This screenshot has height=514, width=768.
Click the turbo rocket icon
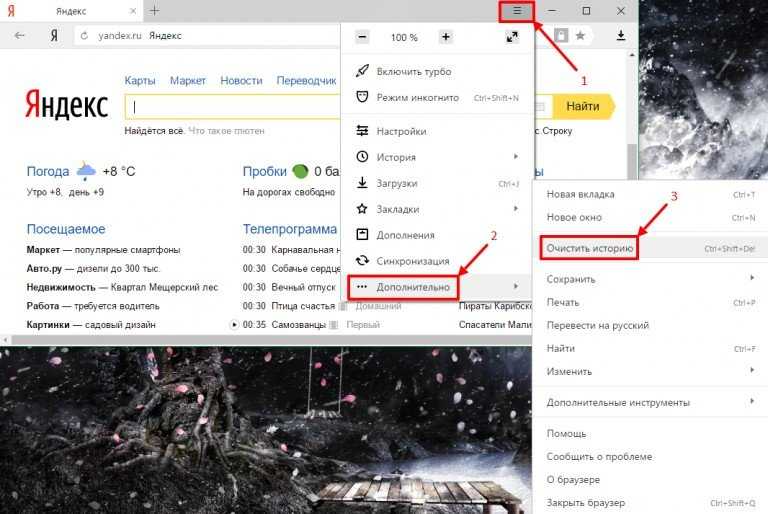[x=362, y=71]
